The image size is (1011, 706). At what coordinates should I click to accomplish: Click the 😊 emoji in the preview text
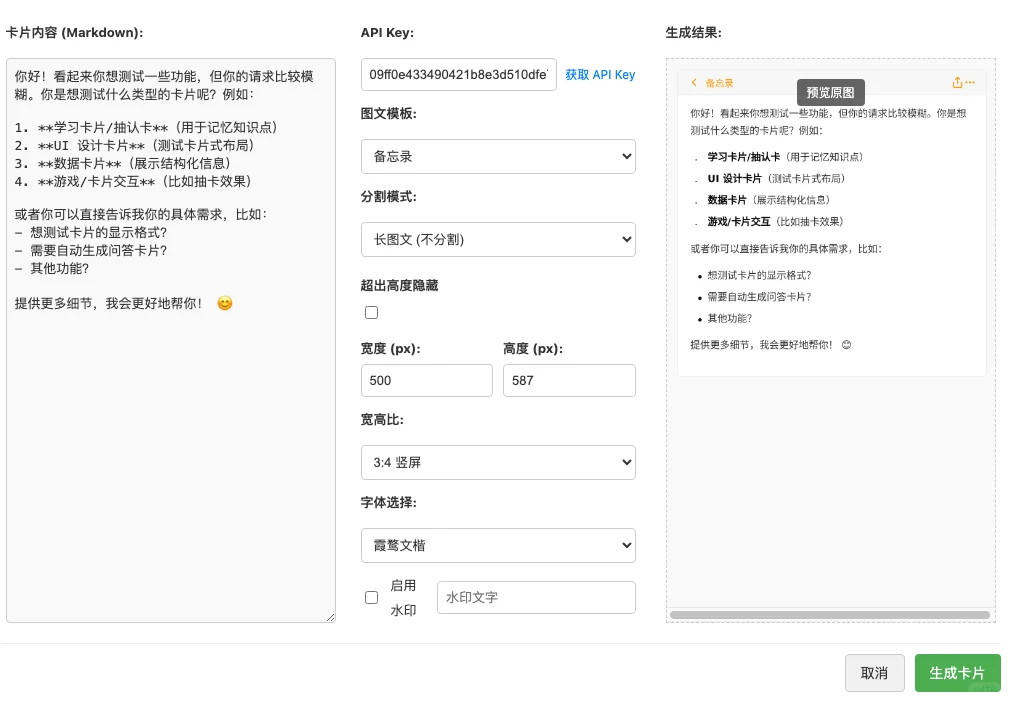pos(845,344)
